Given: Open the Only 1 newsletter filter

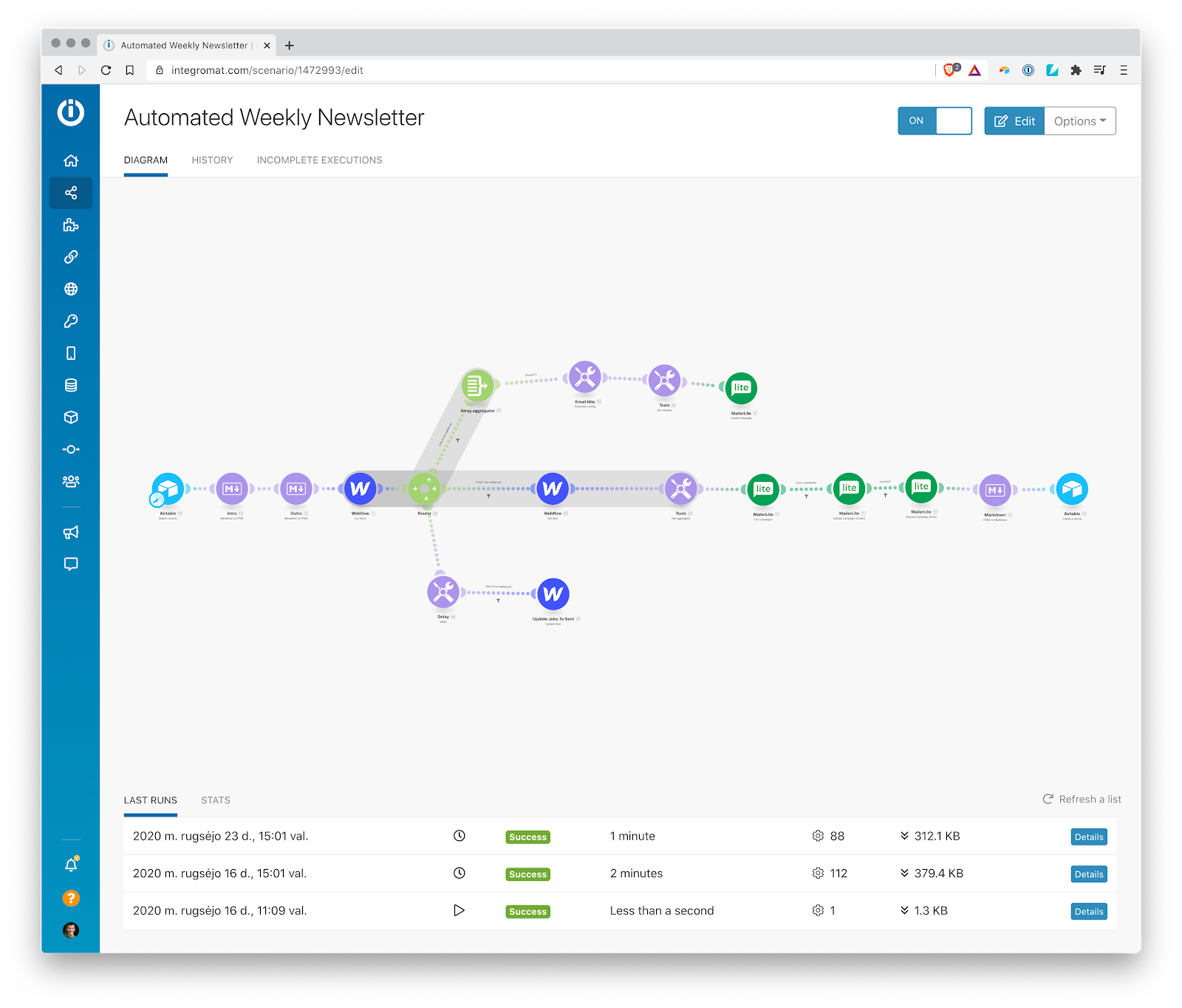Looking at the screenshot, I should pyautogui.click(x=806, y=497).
